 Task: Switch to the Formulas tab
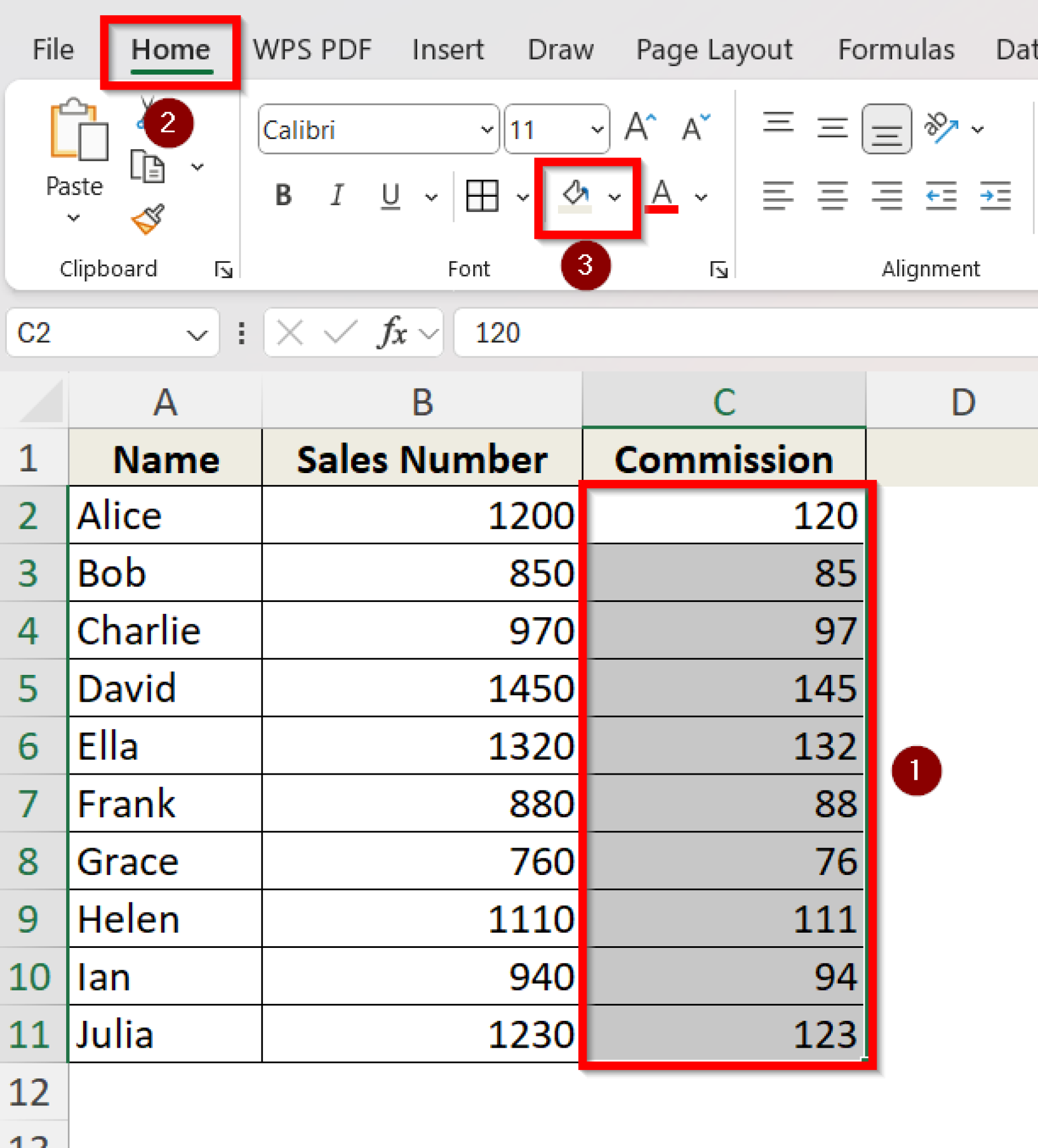pos(897,49)
